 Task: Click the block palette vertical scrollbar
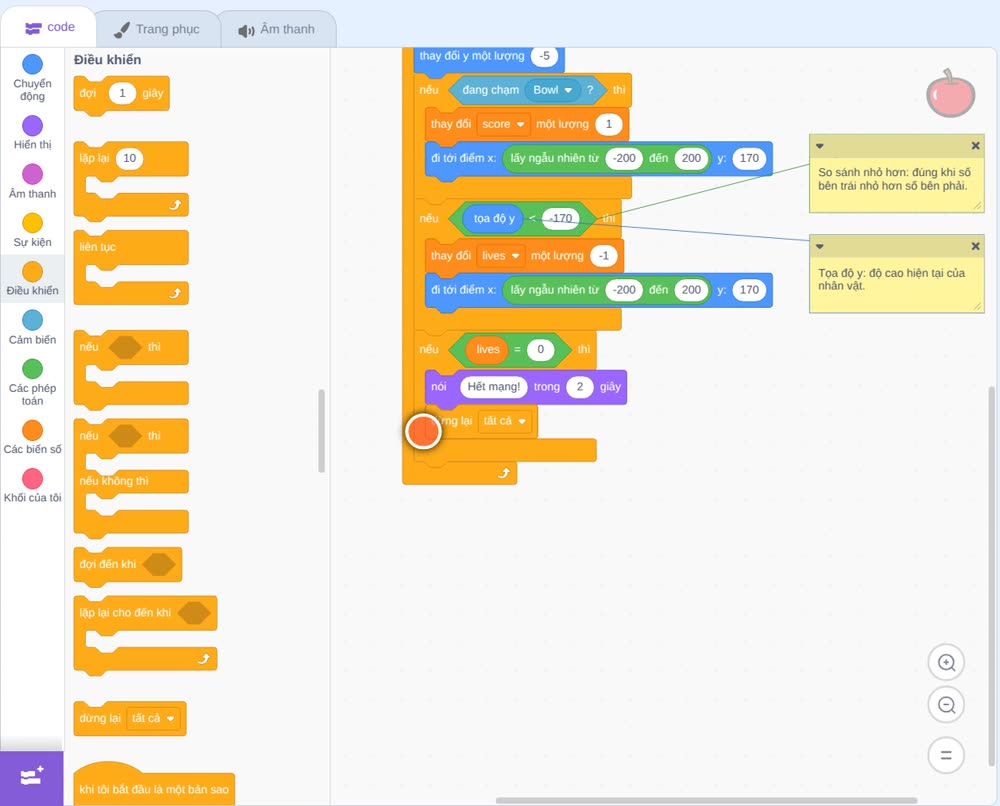(321, 430)
